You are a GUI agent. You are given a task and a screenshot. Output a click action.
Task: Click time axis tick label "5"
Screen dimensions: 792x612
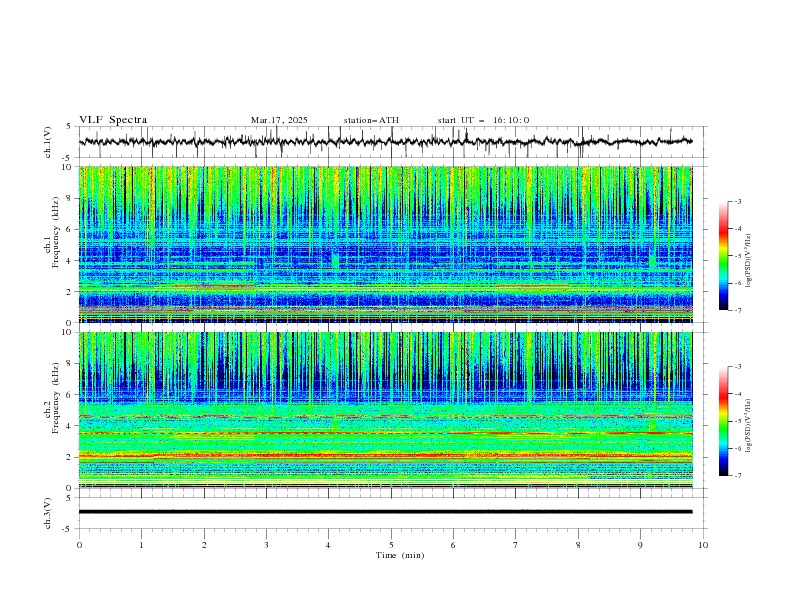tap(391, 545)
